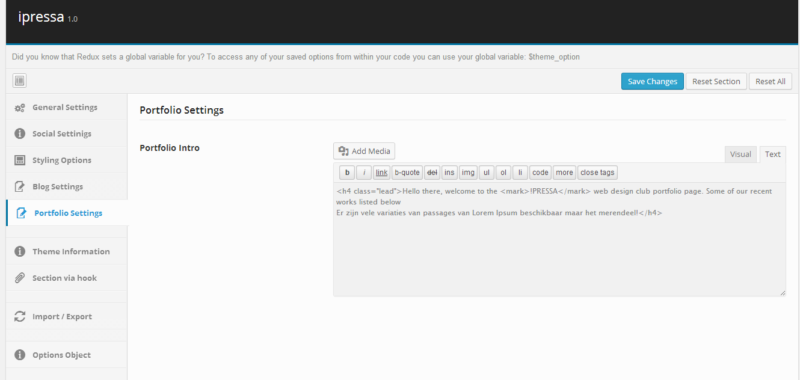The image size is (800, 380).
Task: Select Portfolio Settings section
Action: 67,213
